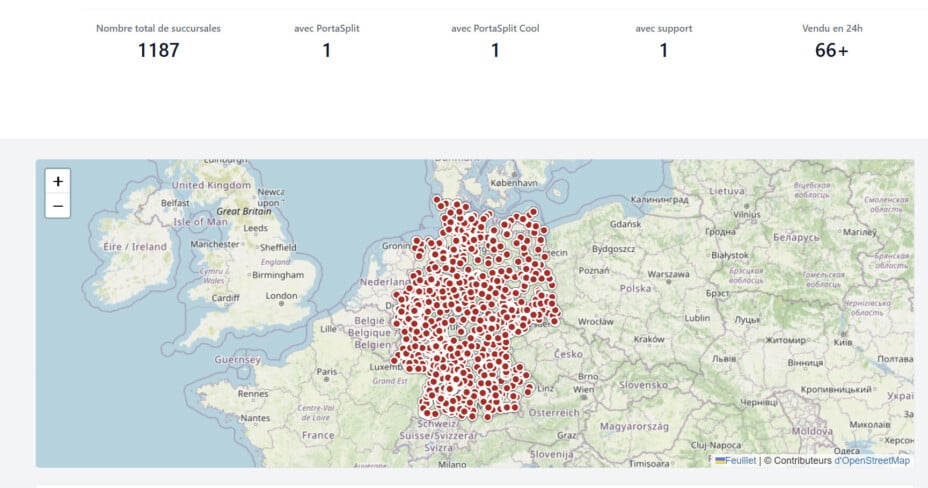
Task: Click Lublin on the map
Action: pyautogui.click(x=697, y=318)
